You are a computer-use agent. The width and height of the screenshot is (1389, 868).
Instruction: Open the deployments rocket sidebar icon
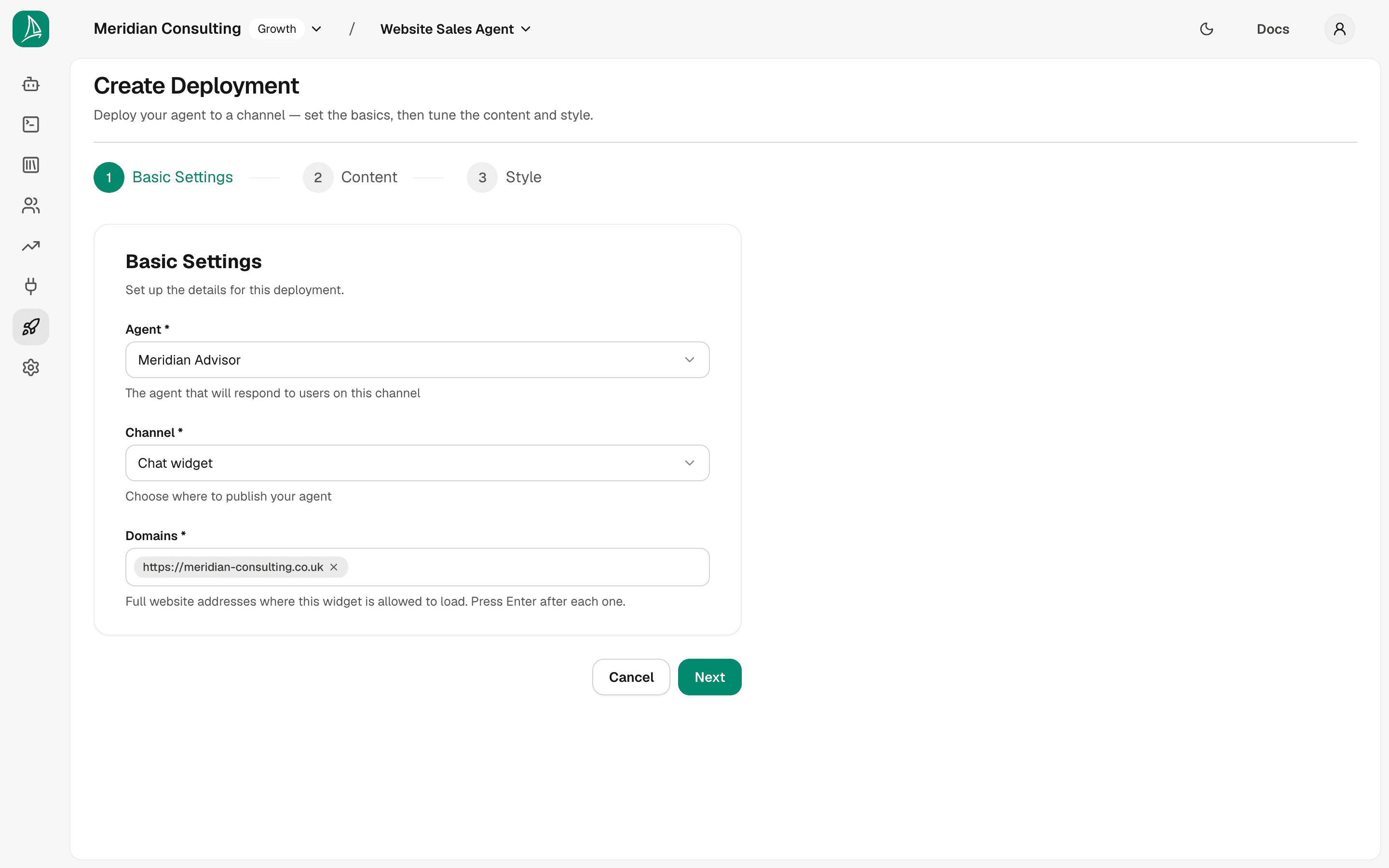(x=30, y=327)
